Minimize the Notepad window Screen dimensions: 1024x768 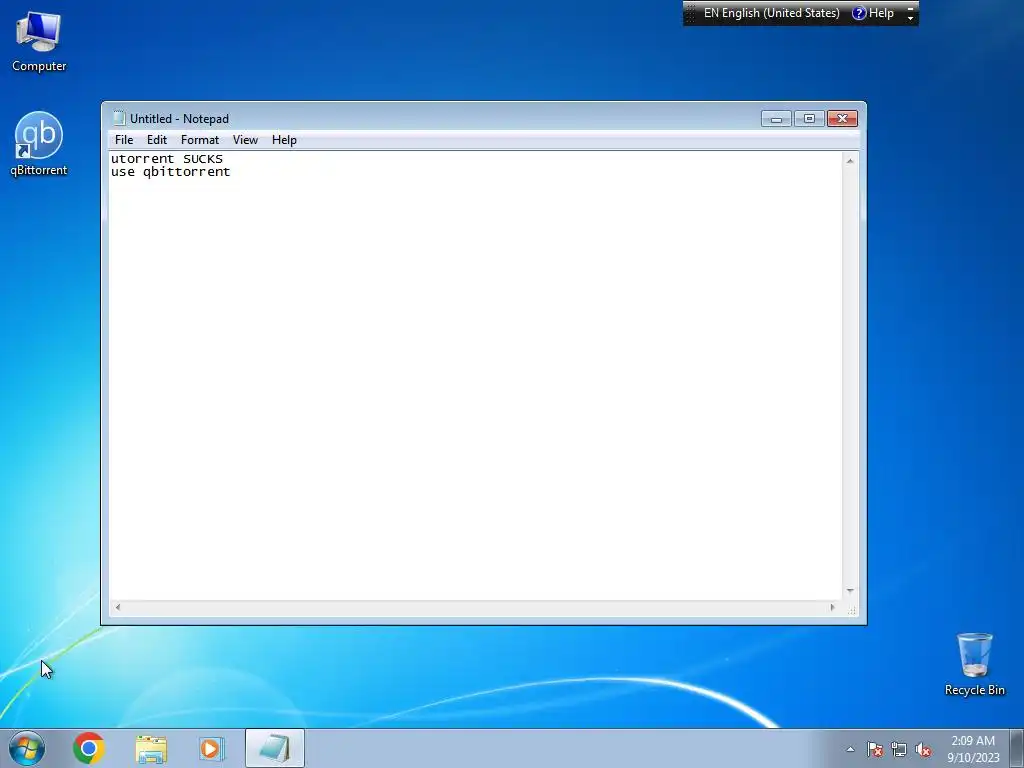[776, 118]
